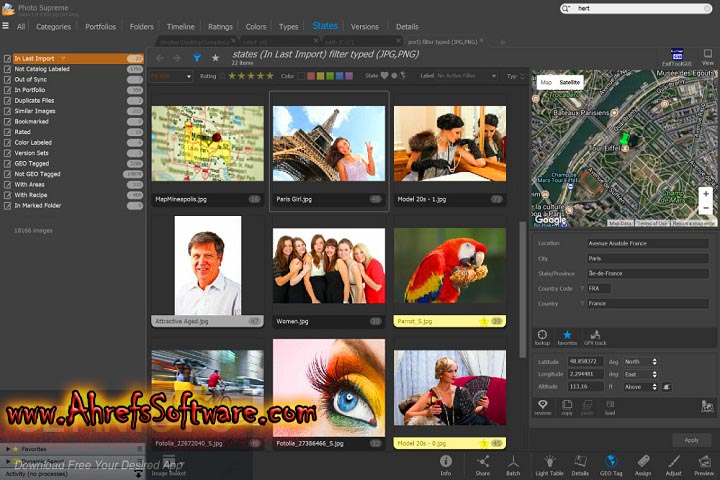Image resolution: width=720 pixels, height=480 pixels.
Task: Click the lookup target icon
Action: tap(542, 337)
